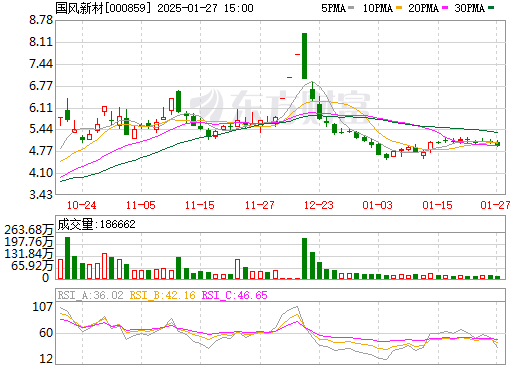Click the dark green 30PMA legend swatch
The height and width of the screenshot is (365, 520).
tap(491, 7)
